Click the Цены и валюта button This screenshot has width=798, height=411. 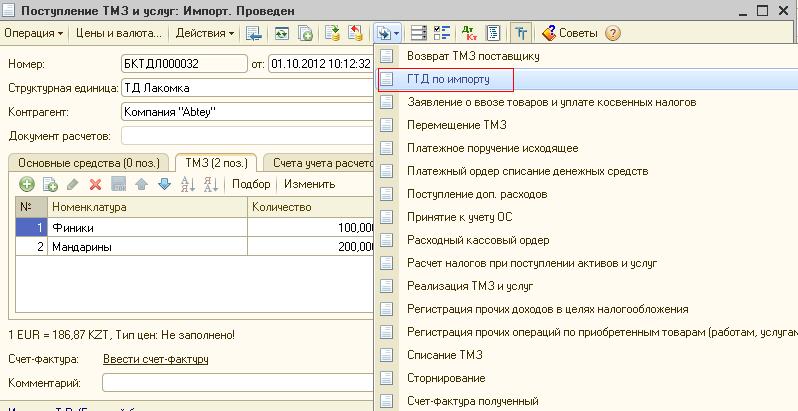[x=120, y=33]
